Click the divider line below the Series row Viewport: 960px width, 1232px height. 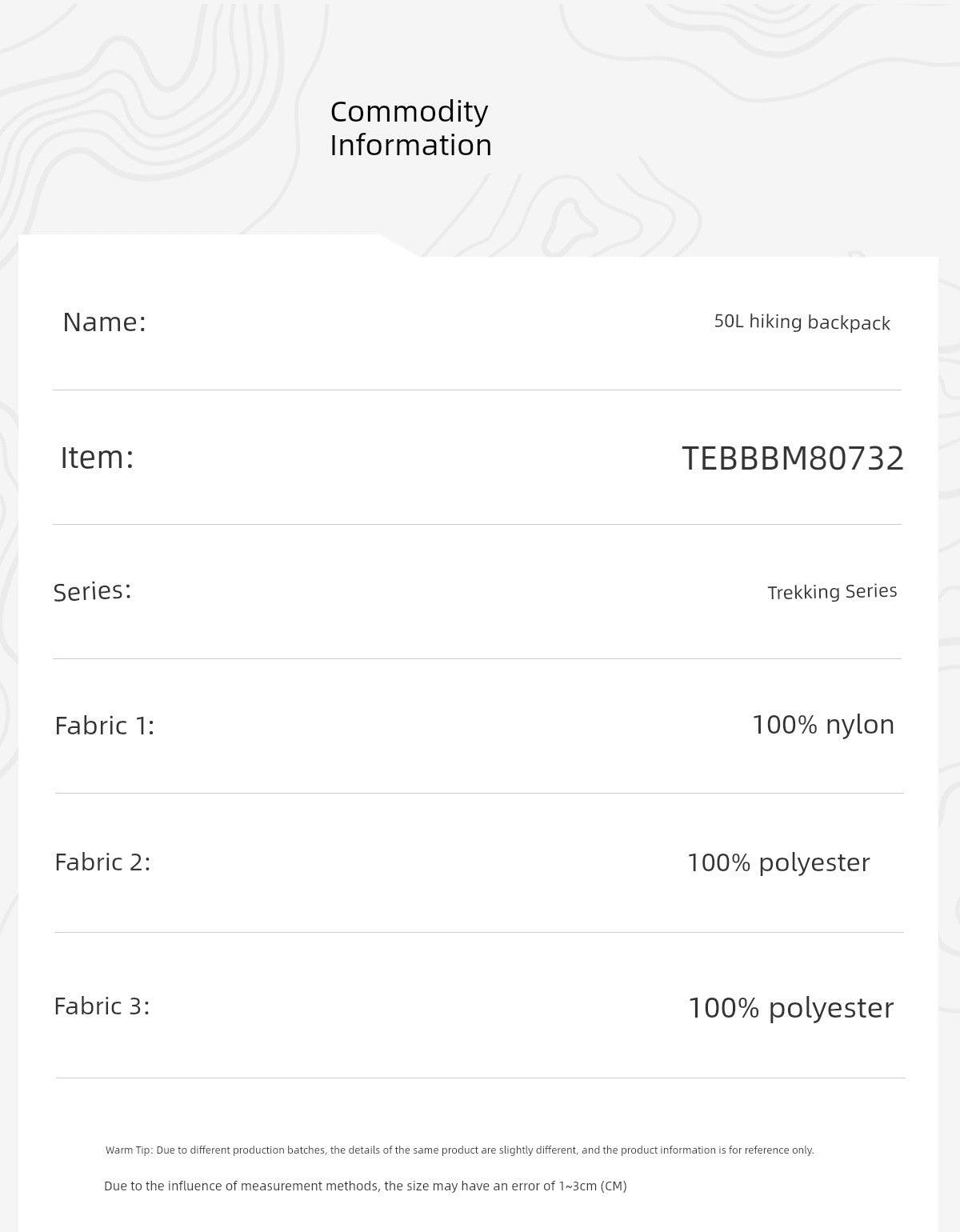click(x=477, y=659)
